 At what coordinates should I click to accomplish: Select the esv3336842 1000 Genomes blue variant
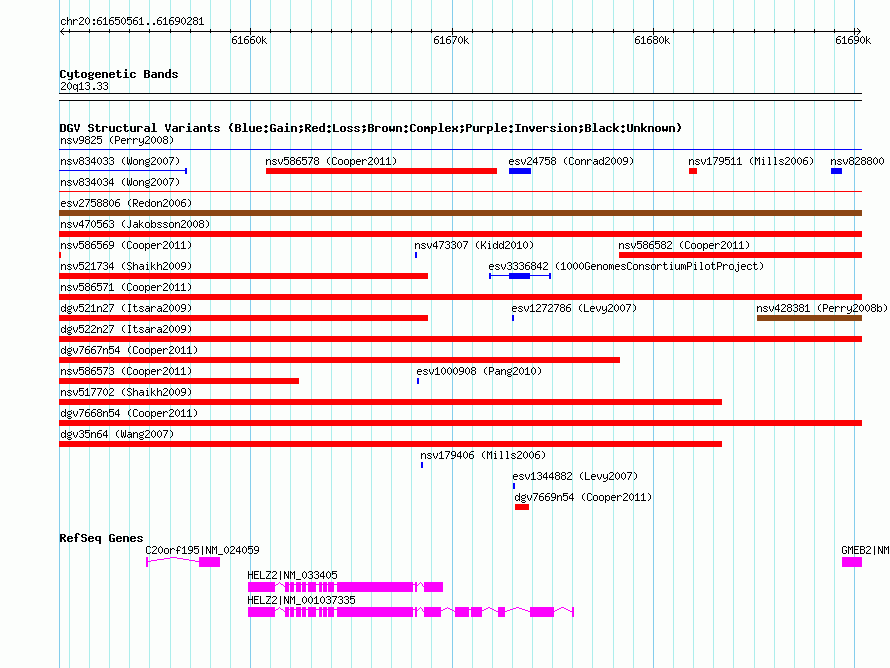click(519, 276)
